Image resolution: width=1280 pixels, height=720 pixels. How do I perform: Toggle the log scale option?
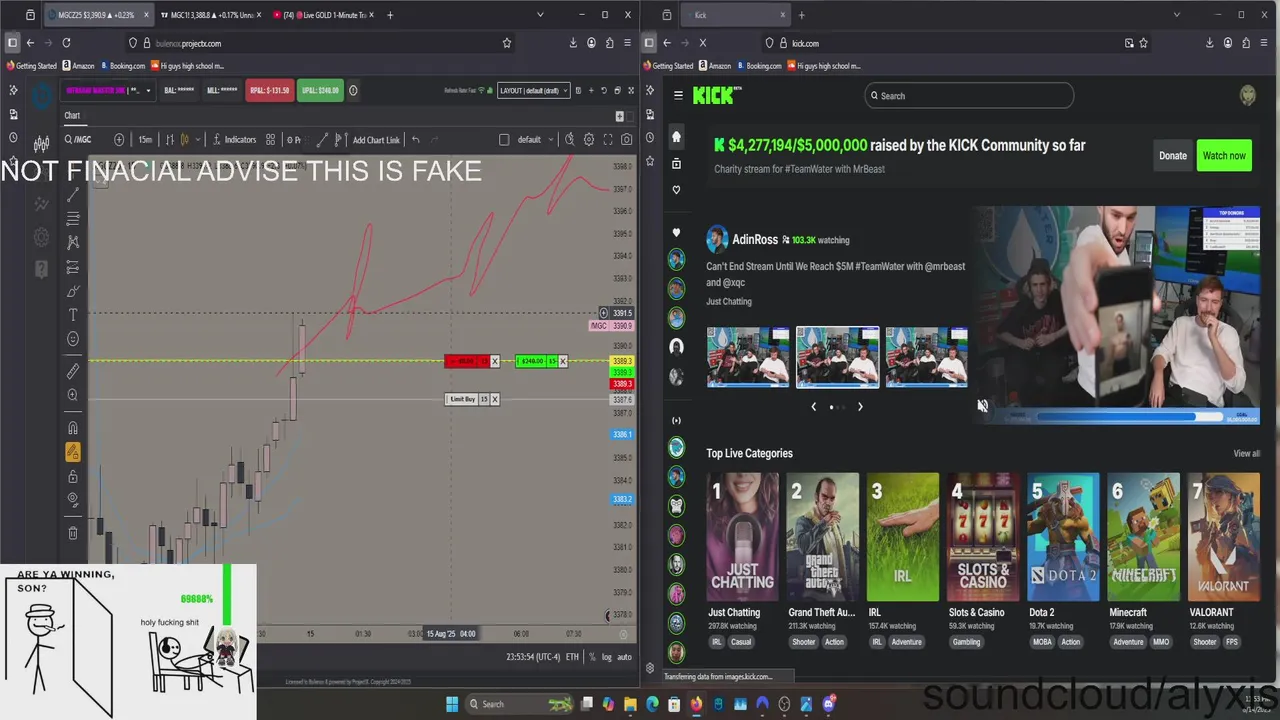point(607,657)
